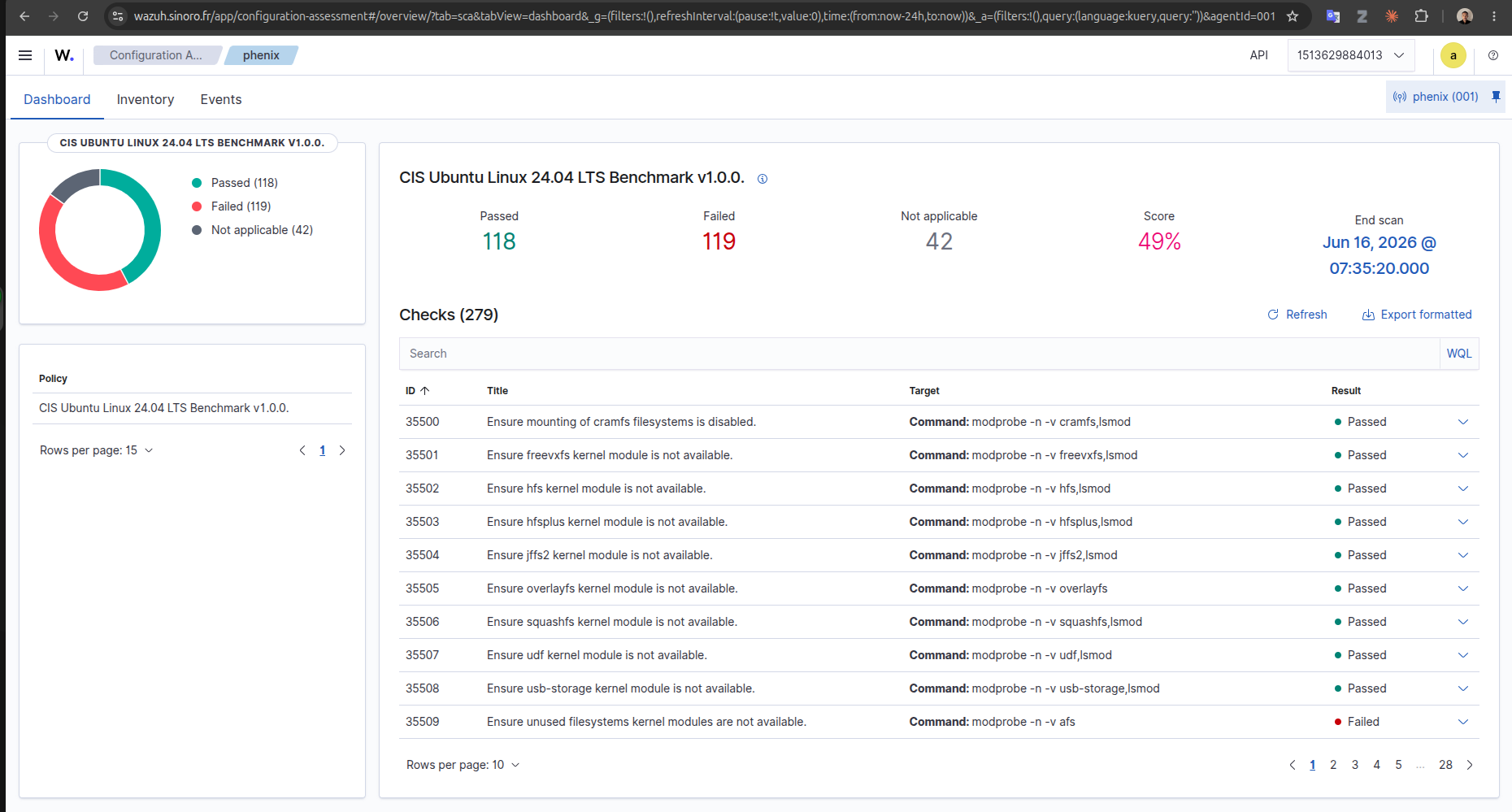Switch search syntax via WQL button
The image size is (1512, 812).
[x=1459, y=354]
